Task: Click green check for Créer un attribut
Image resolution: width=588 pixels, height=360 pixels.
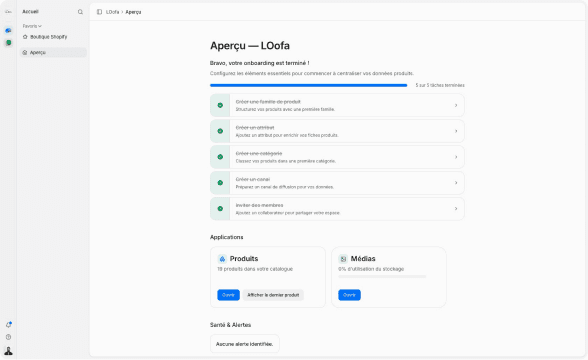Action: 220,131
